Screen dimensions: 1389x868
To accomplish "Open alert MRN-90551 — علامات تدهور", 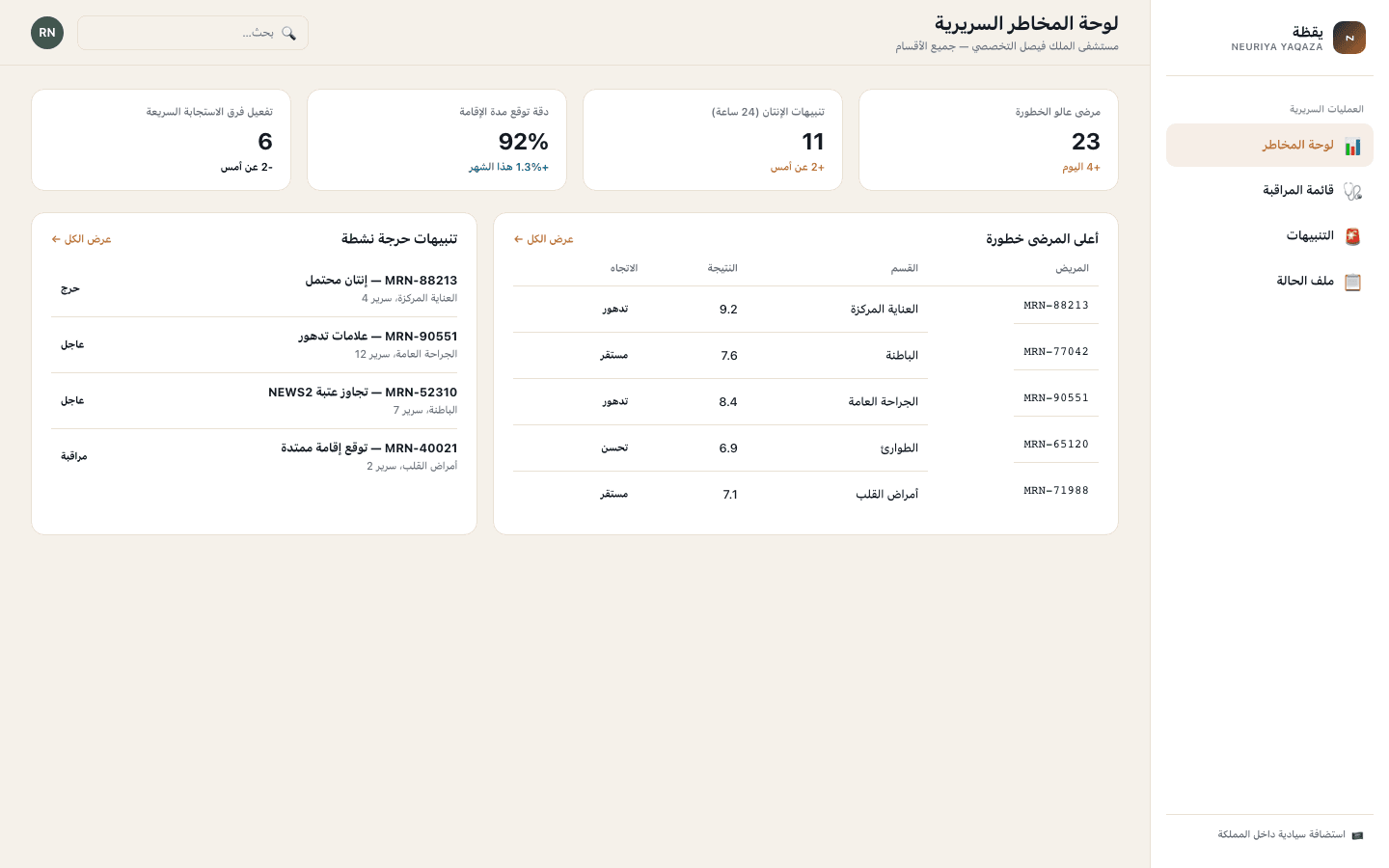I will [x=255, y=344].
